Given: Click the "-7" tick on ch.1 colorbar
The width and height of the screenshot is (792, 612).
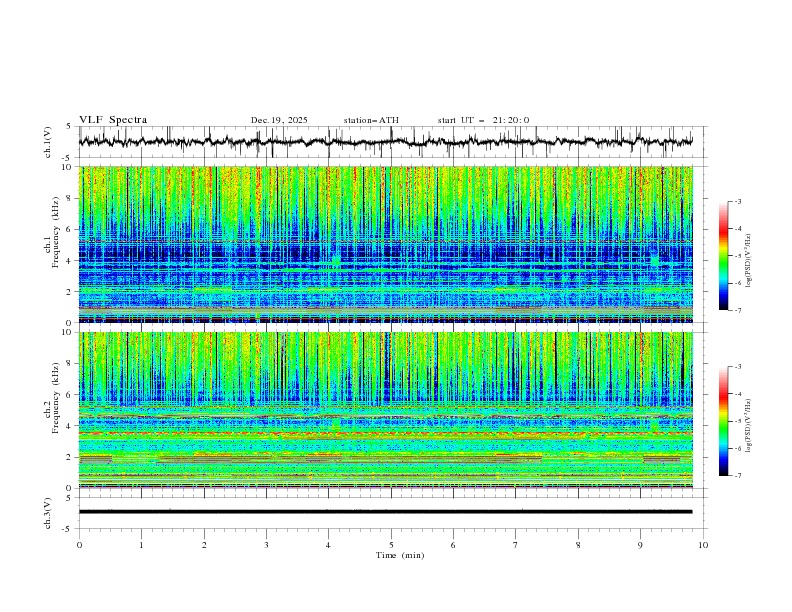Looking at the screenshot, I should click(738, 310).
